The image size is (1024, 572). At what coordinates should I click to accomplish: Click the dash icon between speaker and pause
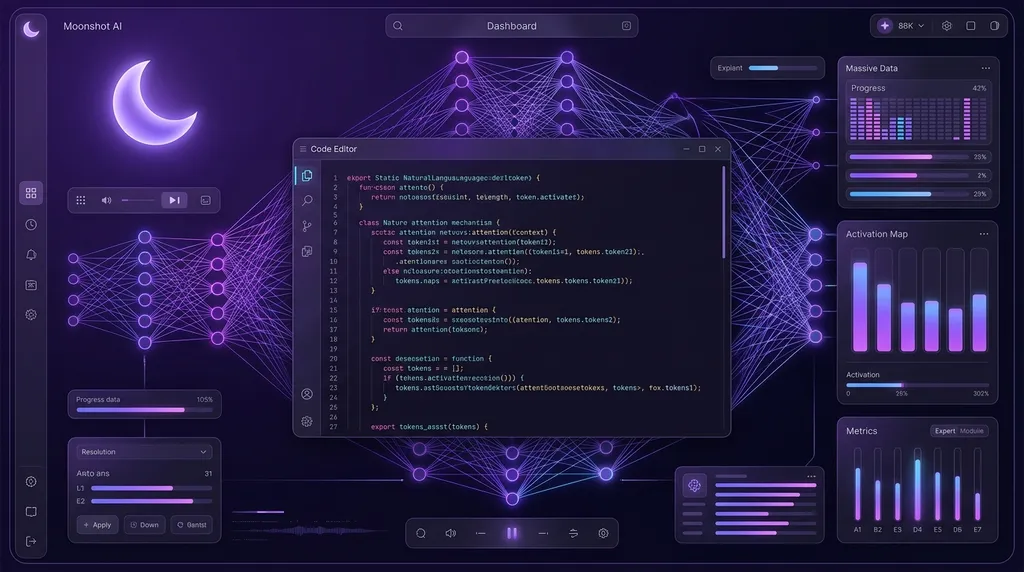tap(481, 533)
